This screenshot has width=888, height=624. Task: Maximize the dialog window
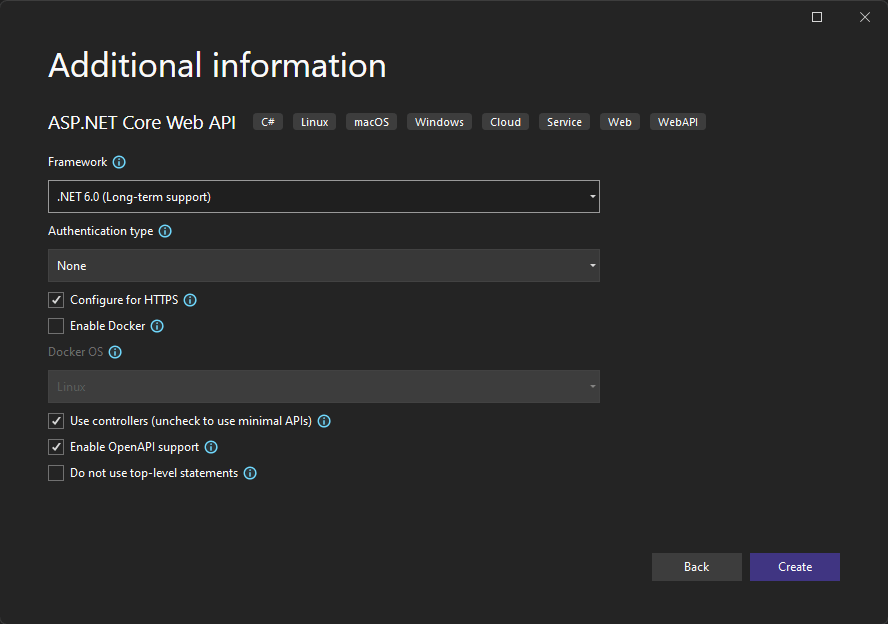coord(817,17)
